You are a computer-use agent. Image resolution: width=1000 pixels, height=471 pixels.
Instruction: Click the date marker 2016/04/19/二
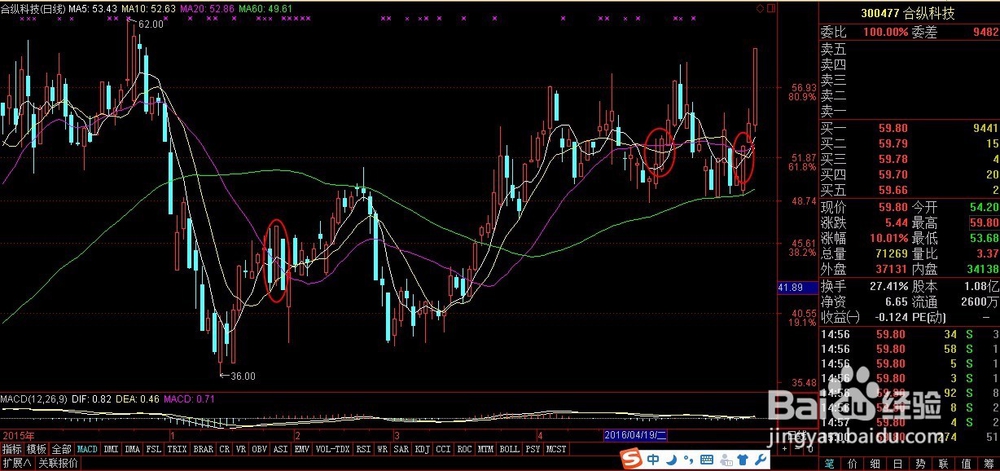(635, 436)
